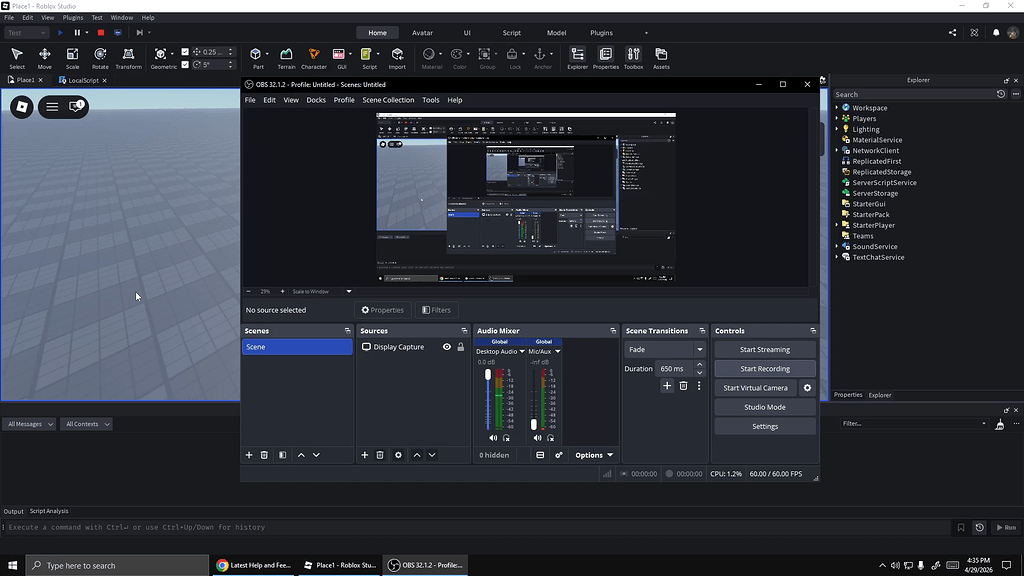Toggle vertical mixer layout in Audio Mixer
The image size is (1024, 576).
[540, 455]
